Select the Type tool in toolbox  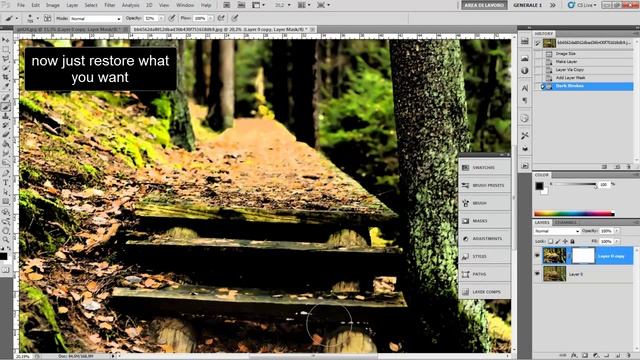point(6,182)
